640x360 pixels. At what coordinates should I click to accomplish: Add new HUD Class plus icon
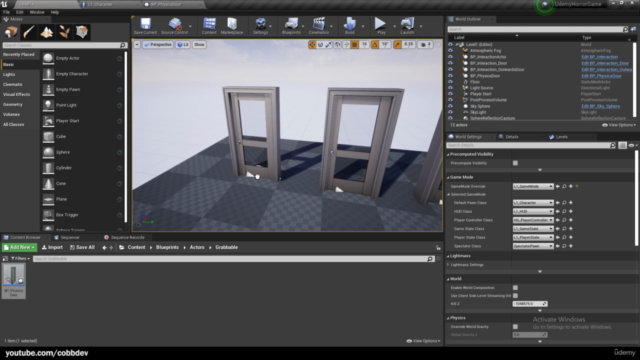coord(571,211)
